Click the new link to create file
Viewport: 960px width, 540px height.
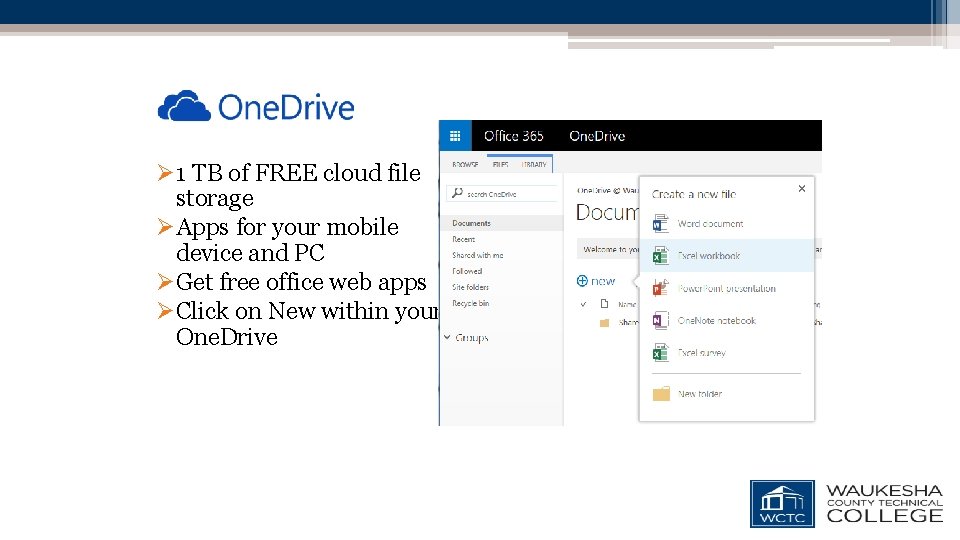tap(603, 281)
